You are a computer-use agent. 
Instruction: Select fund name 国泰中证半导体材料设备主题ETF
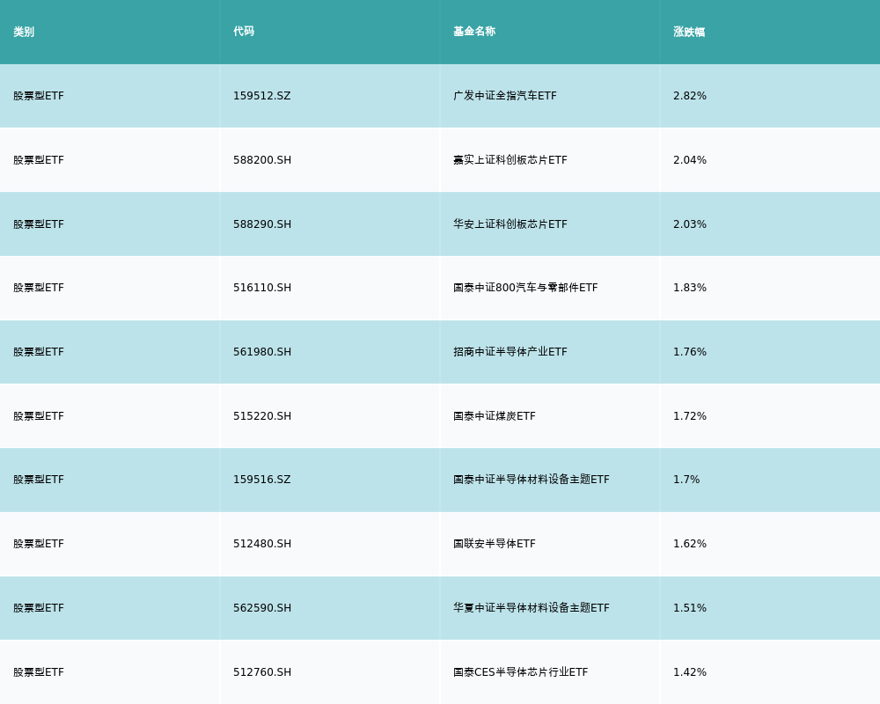[531, 479]
